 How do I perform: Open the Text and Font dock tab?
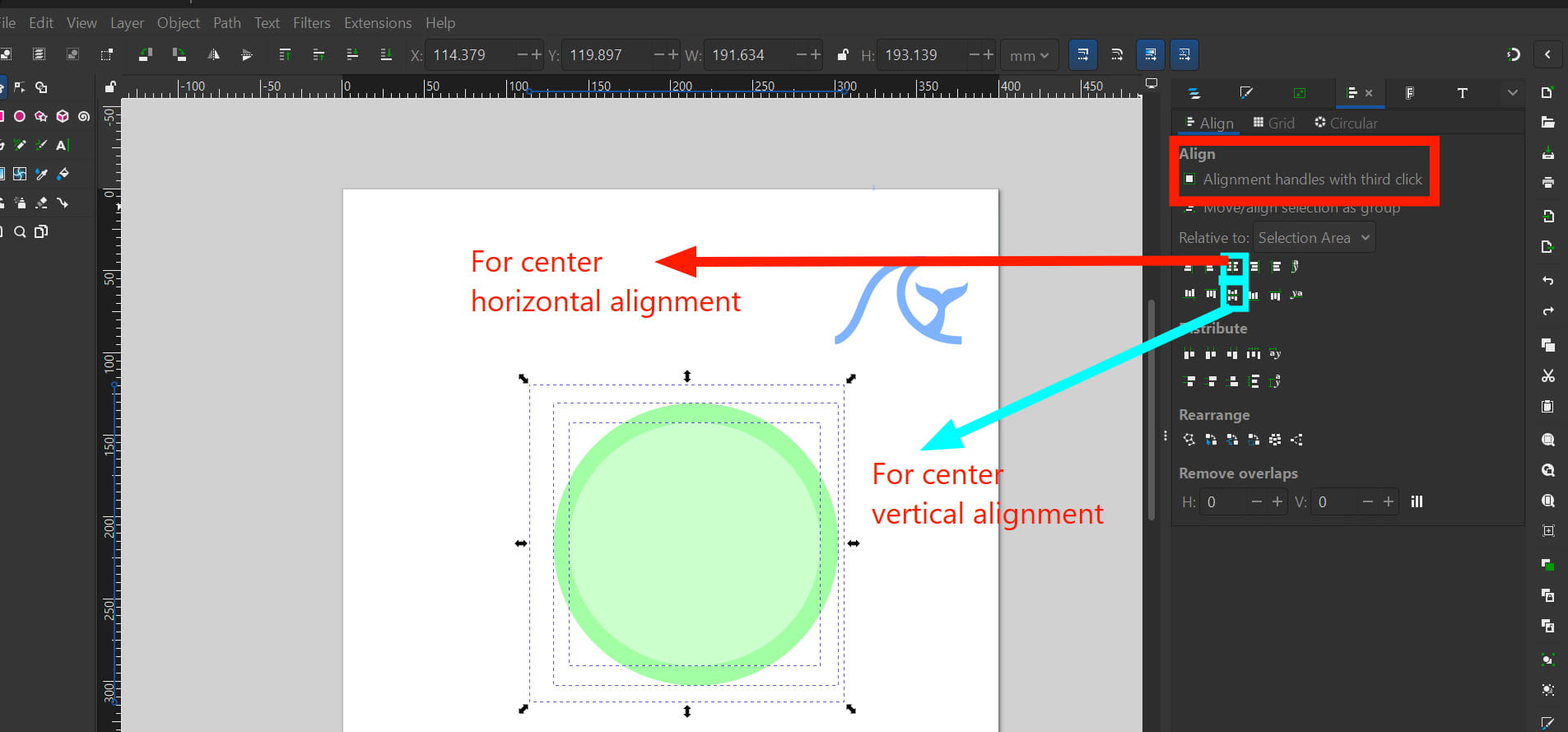pyautogui.click(x=1462, y=93)
